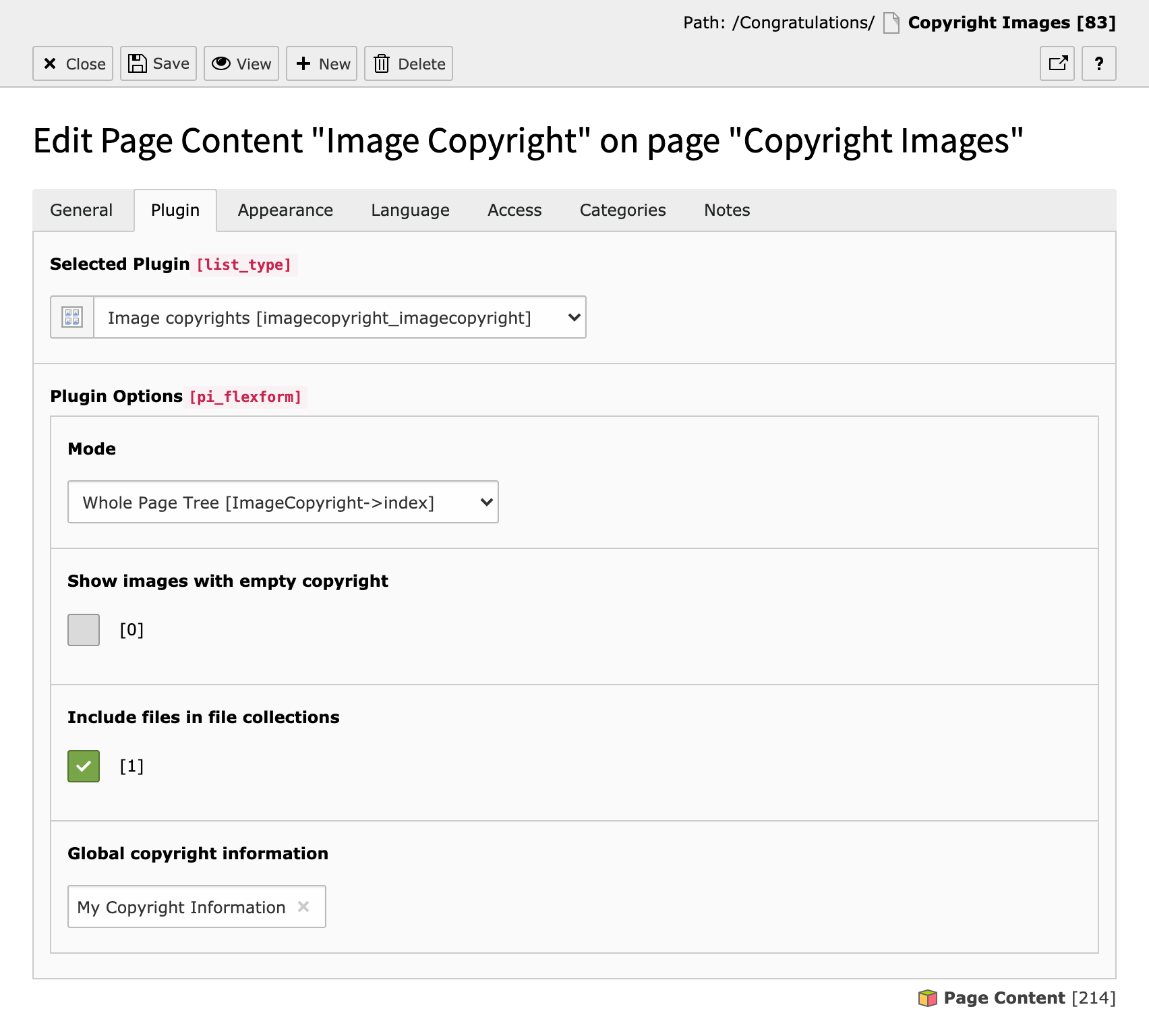Remove My Copyright Information with X
The image size is (1149, 1036).
pos(303,906)
